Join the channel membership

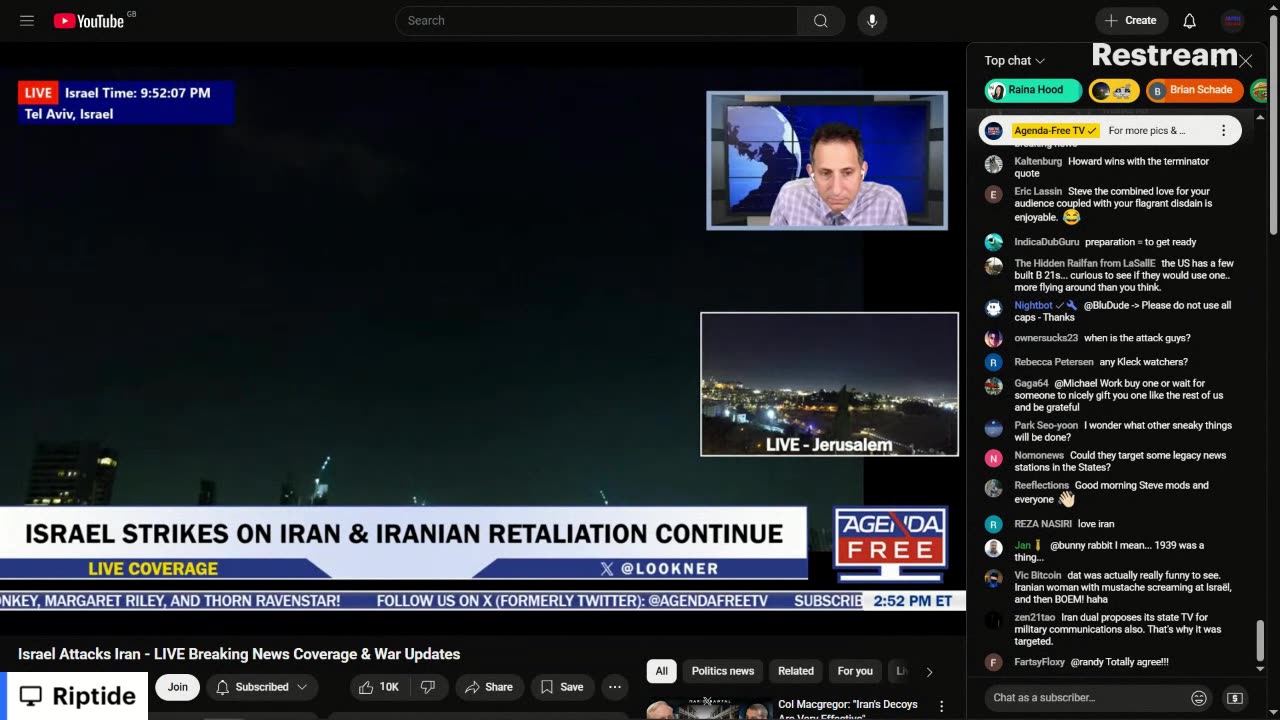(x=177, y=687)
